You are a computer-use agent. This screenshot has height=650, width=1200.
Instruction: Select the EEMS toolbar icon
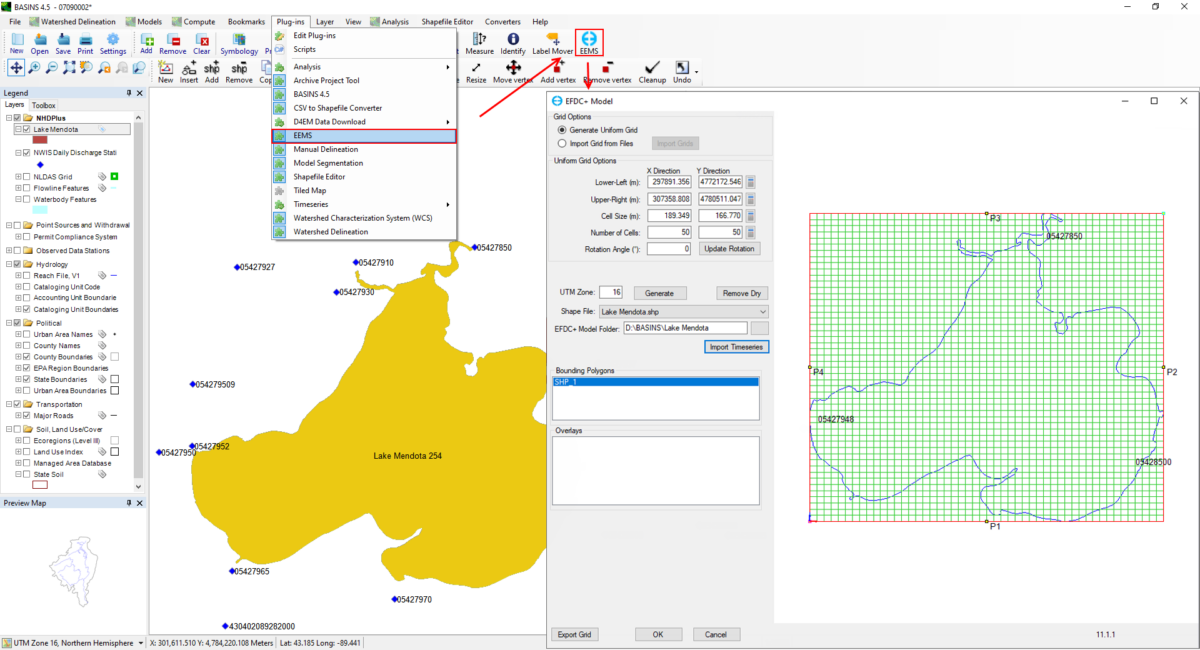[589, 42]
